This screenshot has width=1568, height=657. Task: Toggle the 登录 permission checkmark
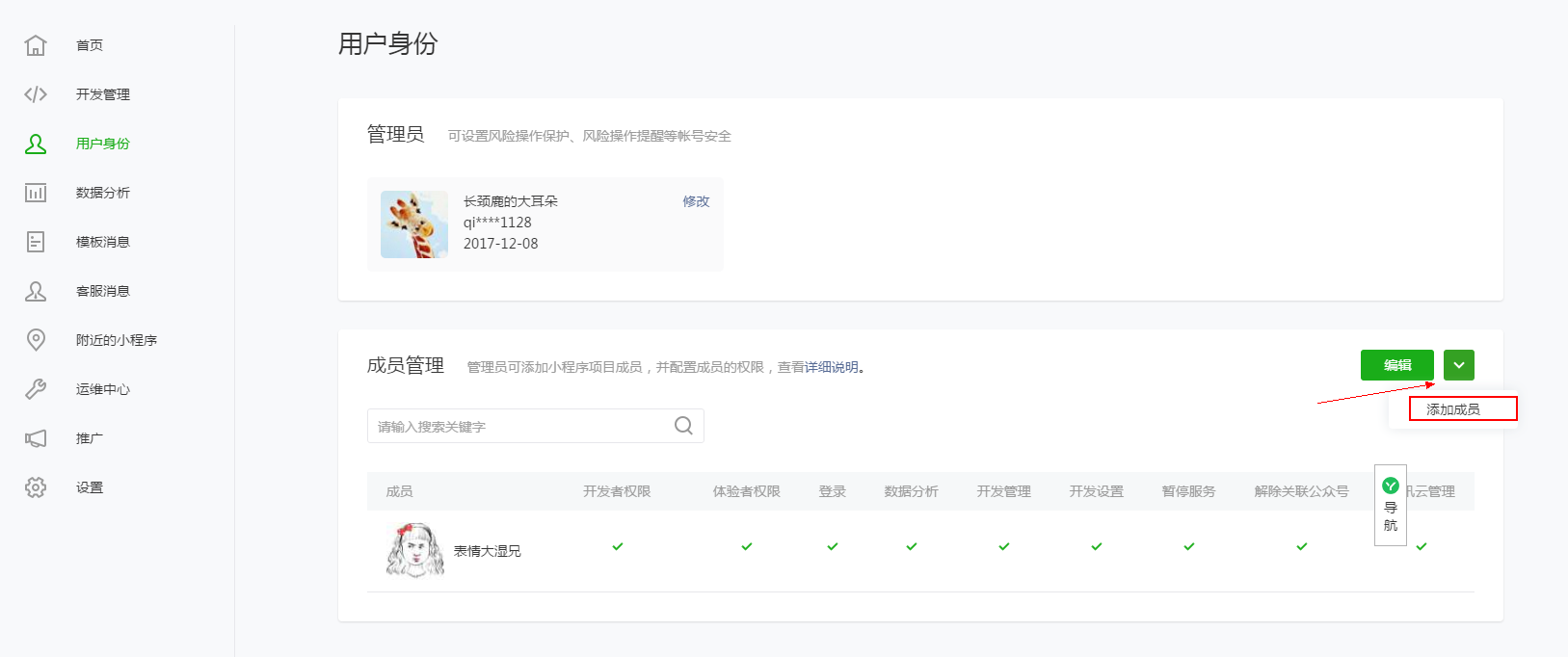click(833, 546)
